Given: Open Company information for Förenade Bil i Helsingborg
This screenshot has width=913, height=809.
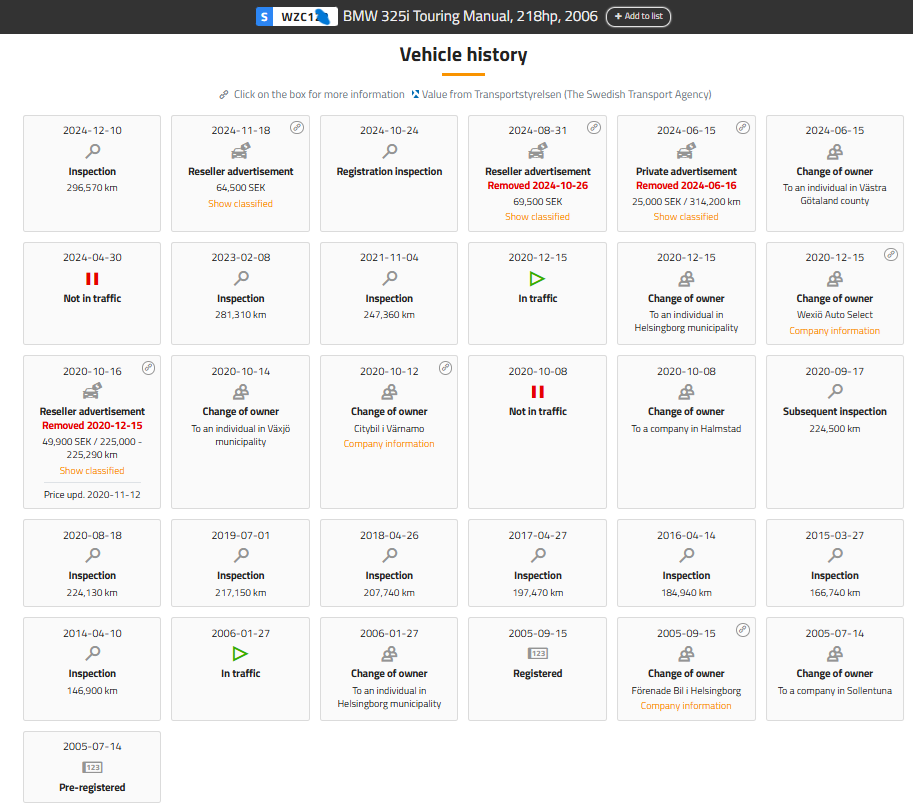Looking at the screenshot, I should (686, 706).
